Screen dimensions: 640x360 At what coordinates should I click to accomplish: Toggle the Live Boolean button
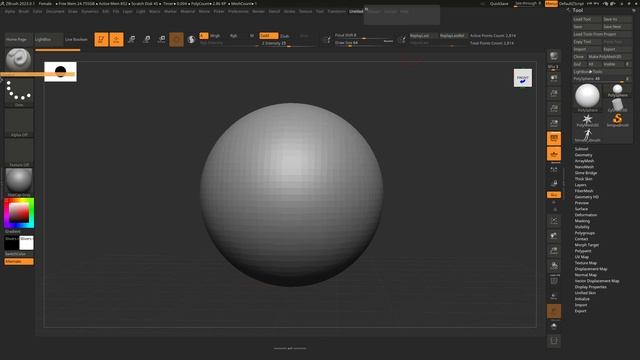(x=76, y=39)
